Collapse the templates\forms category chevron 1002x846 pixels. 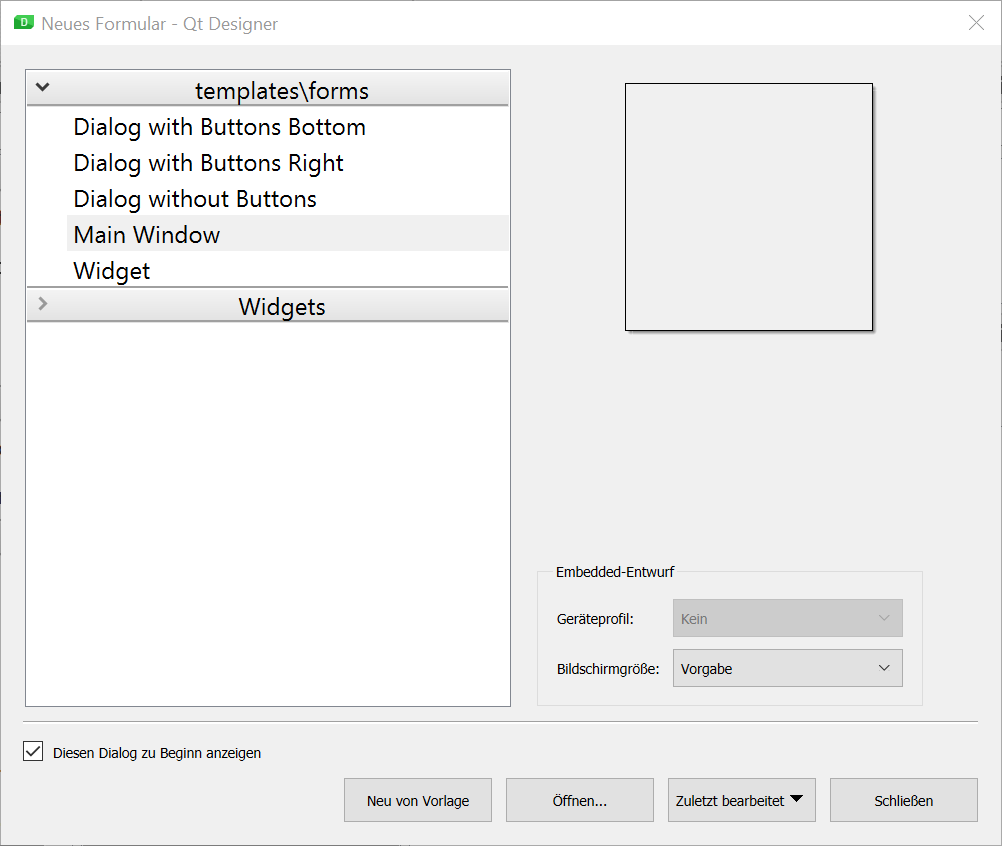pyautogui.click(x=42, y=87)
